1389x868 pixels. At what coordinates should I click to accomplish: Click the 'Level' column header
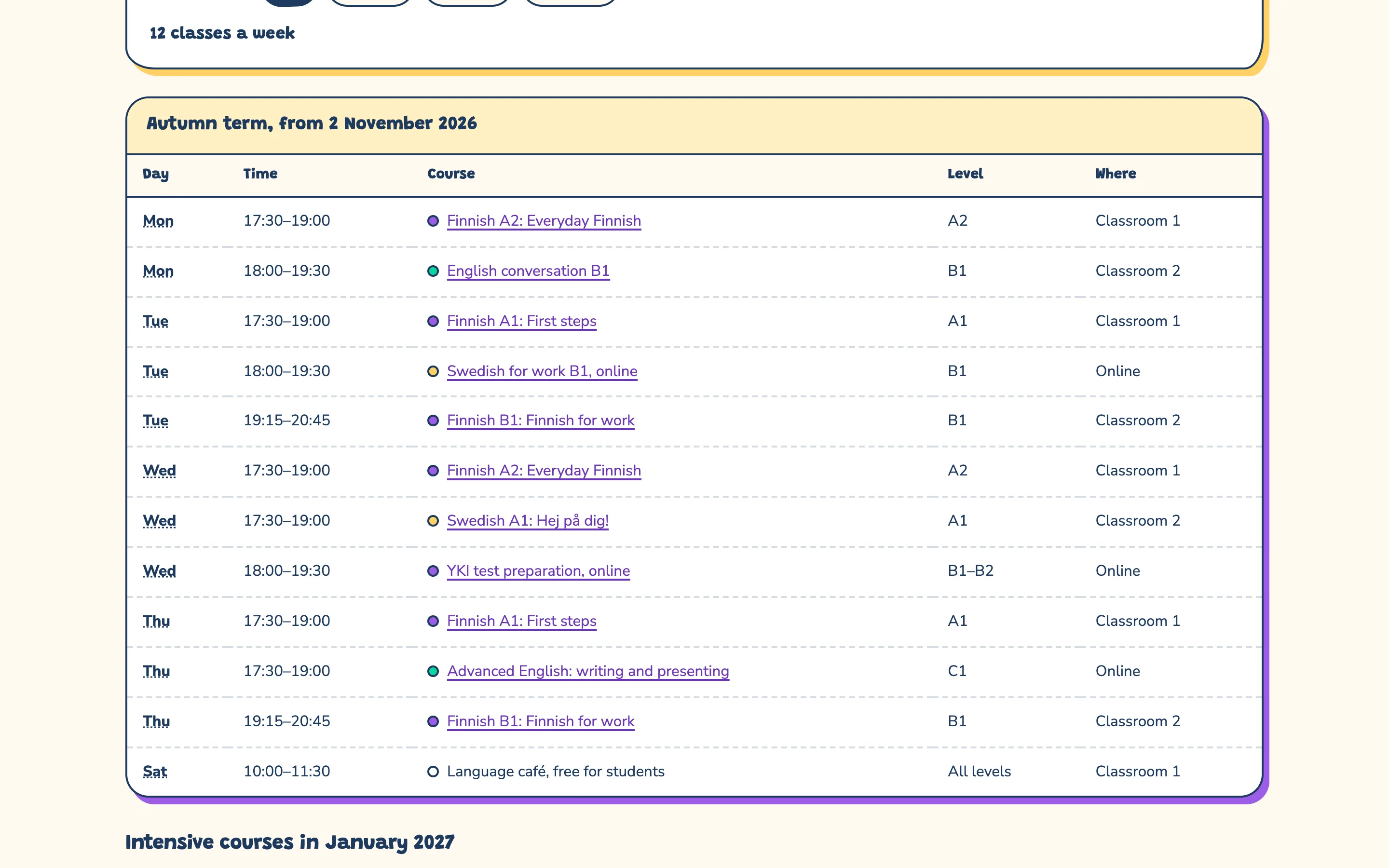click(966, 174)
